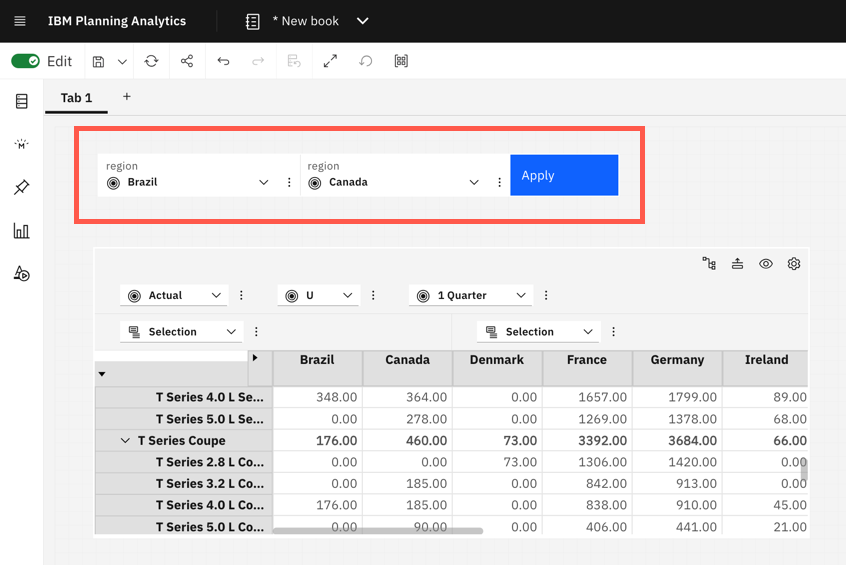
Task: Click the Refresh data icon
Action: point(152,61)
